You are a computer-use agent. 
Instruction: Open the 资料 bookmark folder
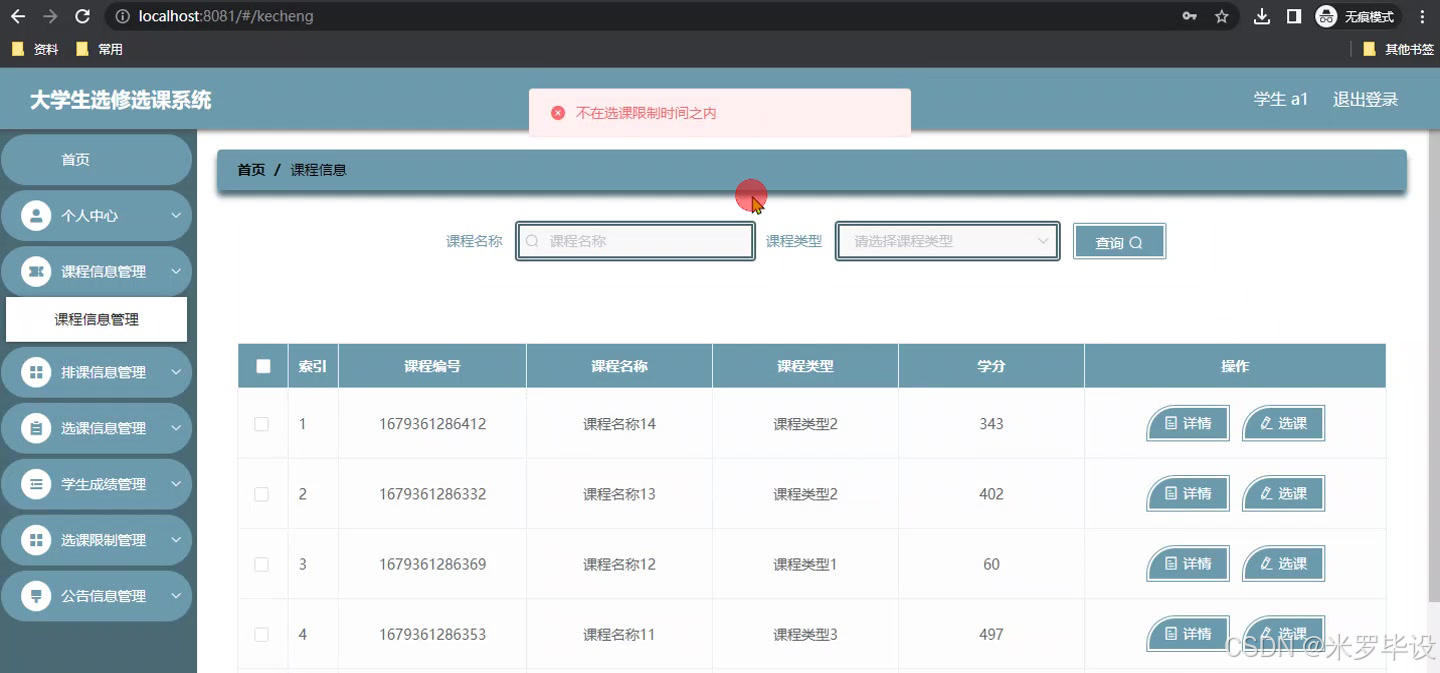point(36,49)
